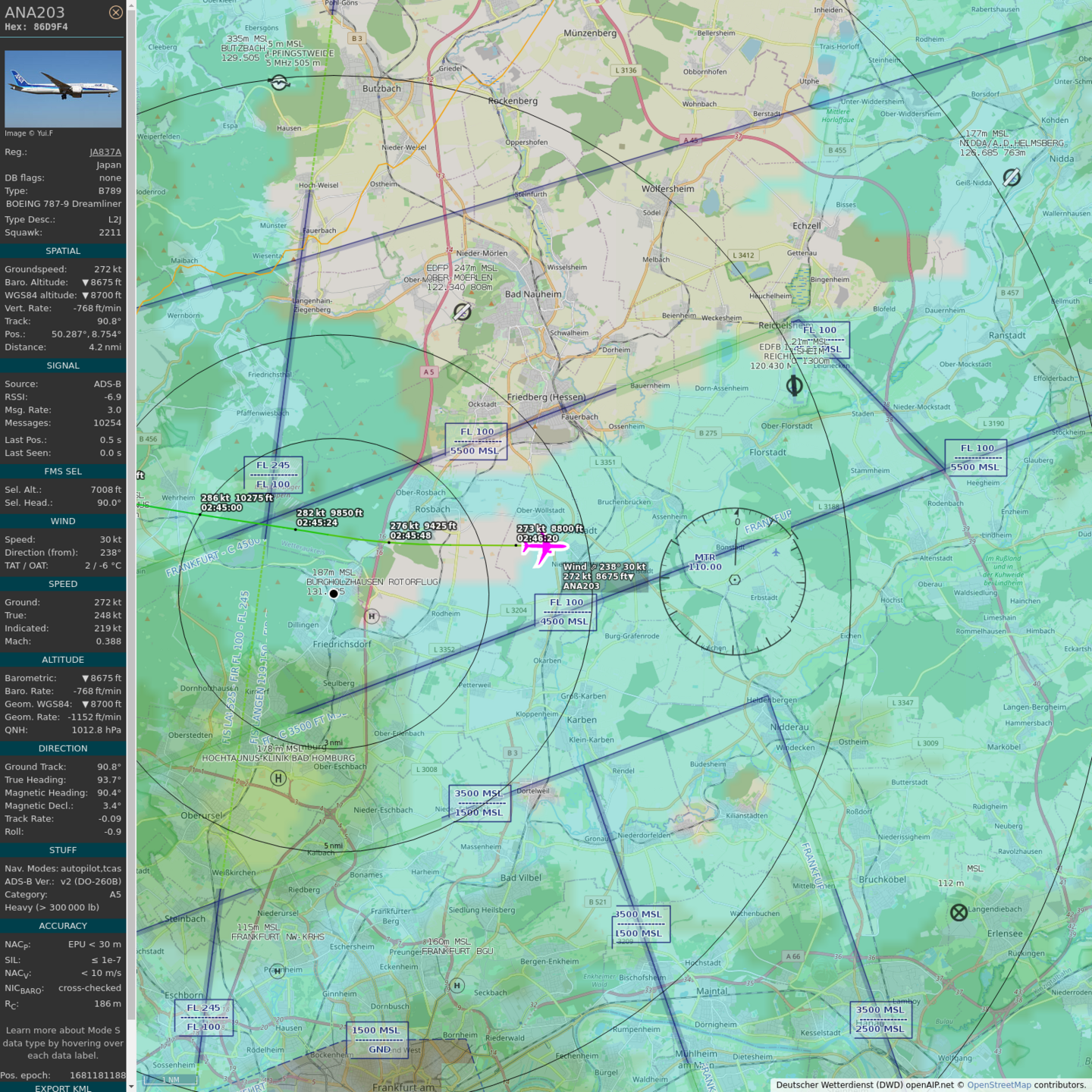The width and height of the screenshot is (1092, 1092).
Task: Close the ANA203 aircraft info panel
Action: [115, 12]
